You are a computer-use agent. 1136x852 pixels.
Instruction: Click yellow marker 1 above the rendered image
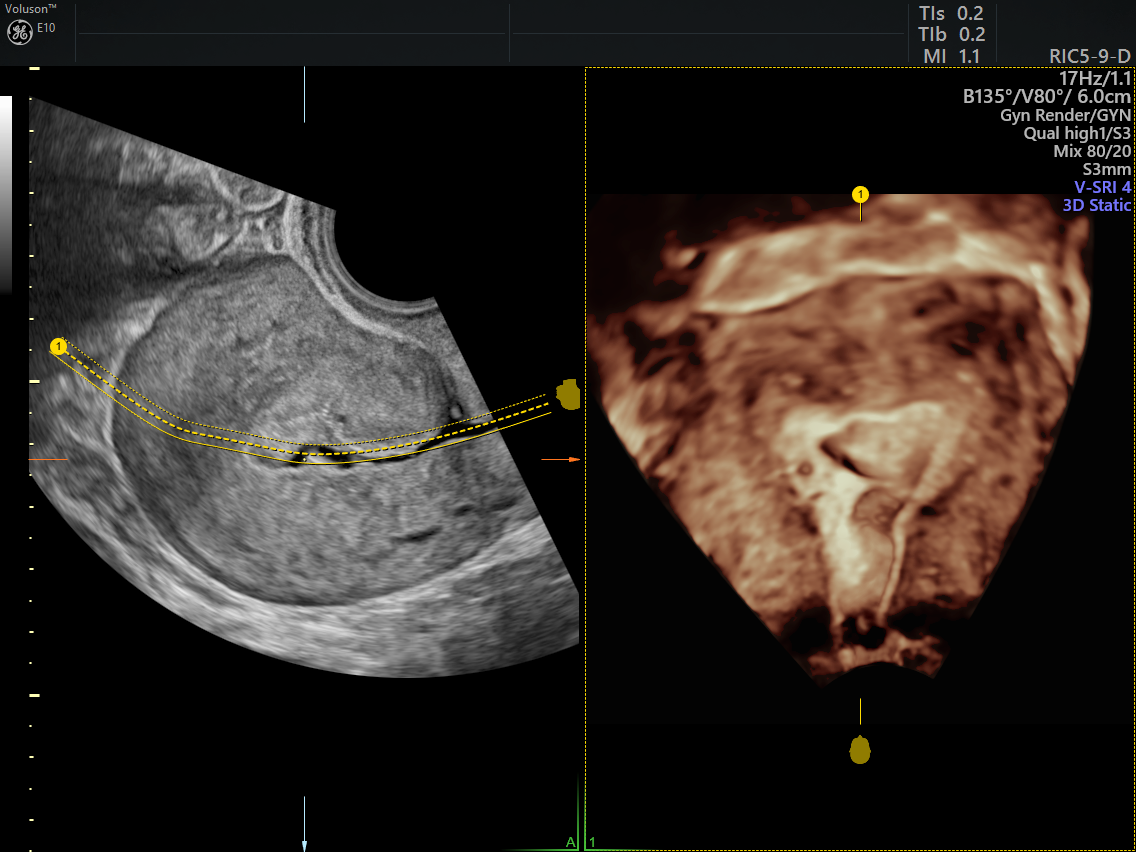(860, 193)
